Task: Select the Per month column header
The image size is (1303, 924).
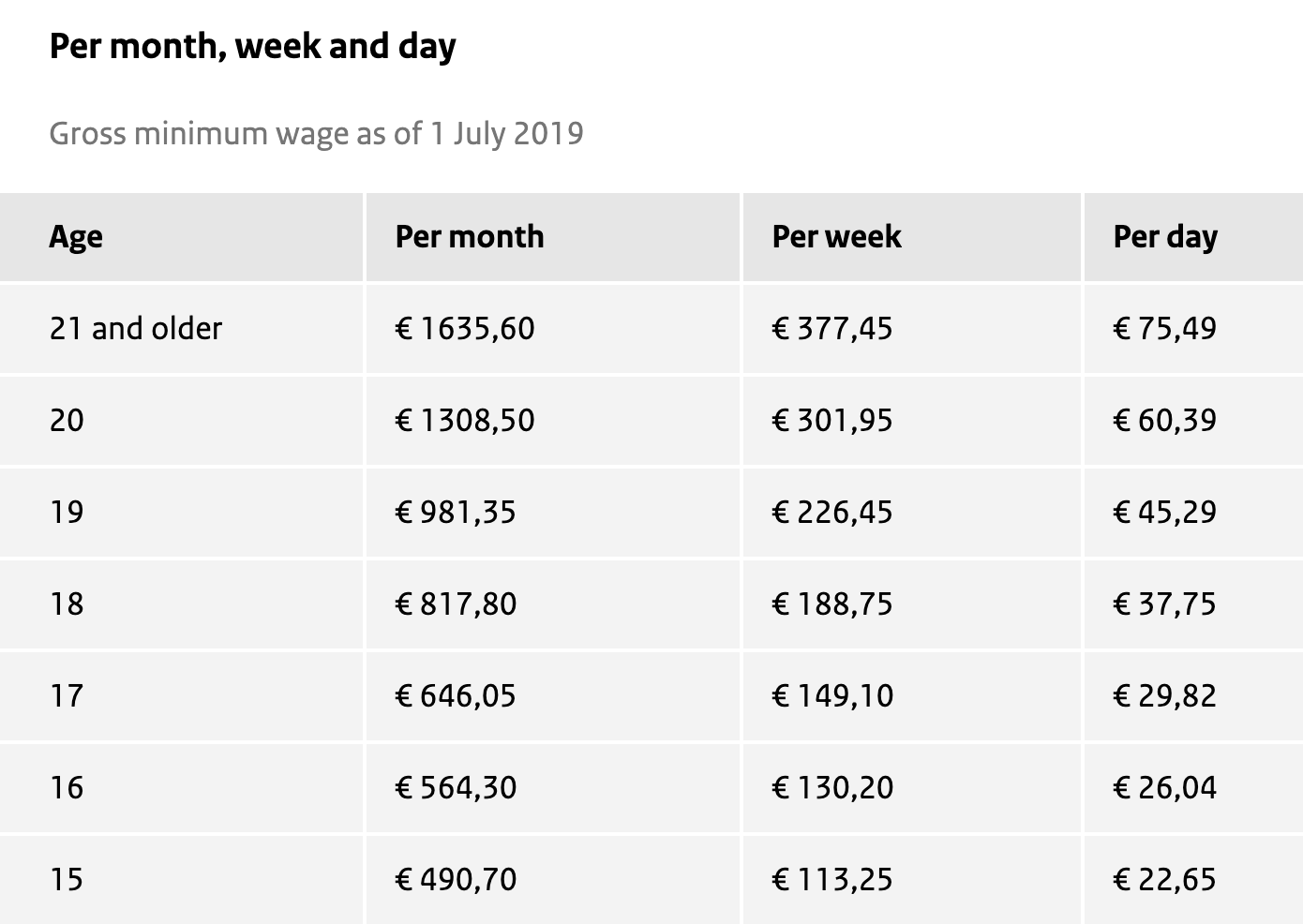Action: (553, 237)
